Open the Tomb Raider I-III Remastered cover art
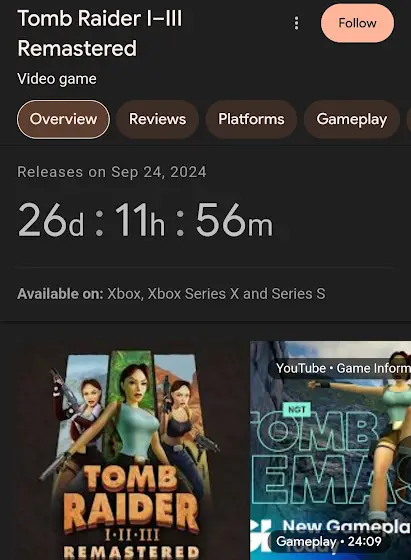The width and height of the screenshot is (411, 560). coord(131,450)
